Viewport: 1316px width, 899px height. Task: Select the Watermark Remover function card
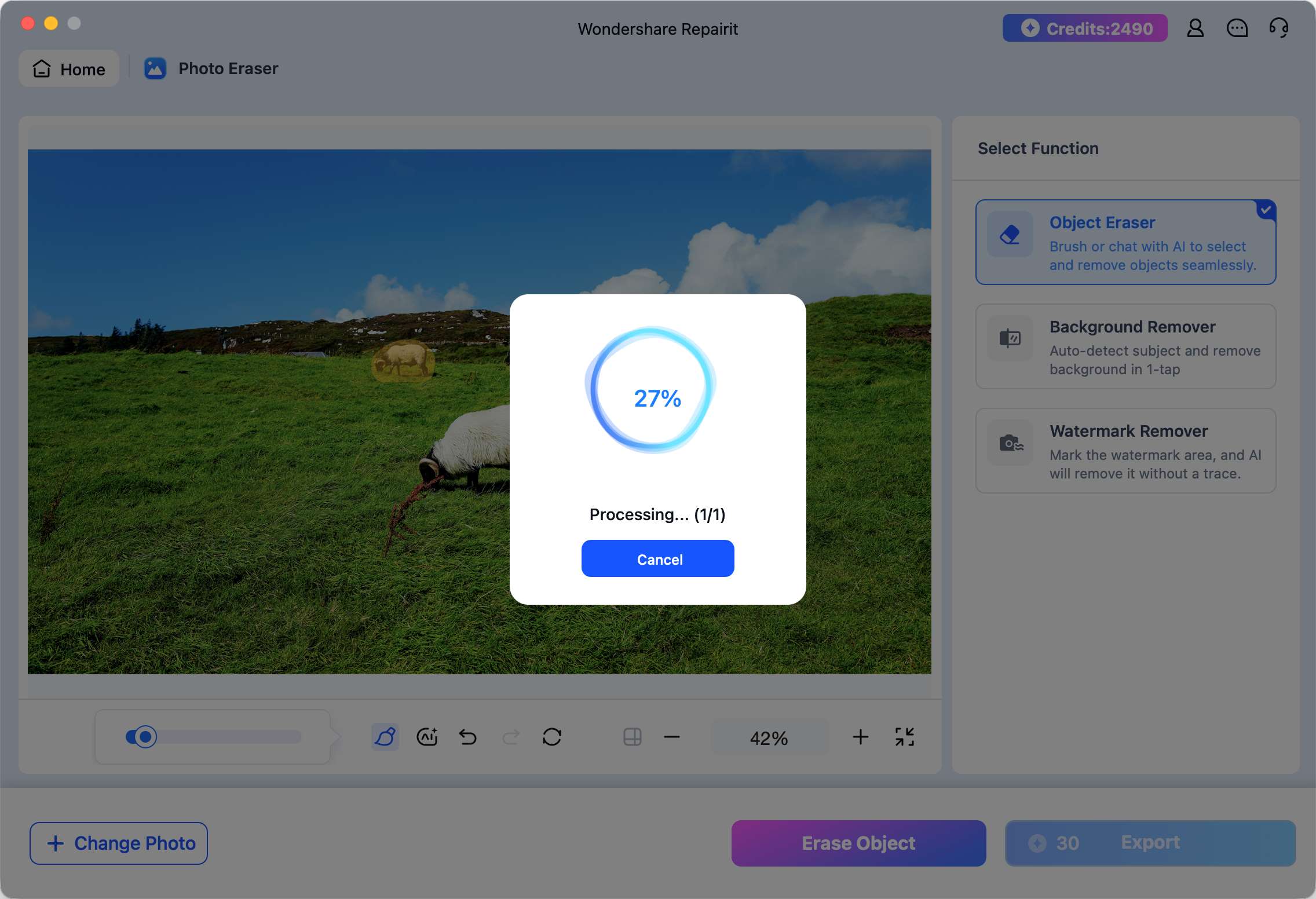click(1125, 451)
